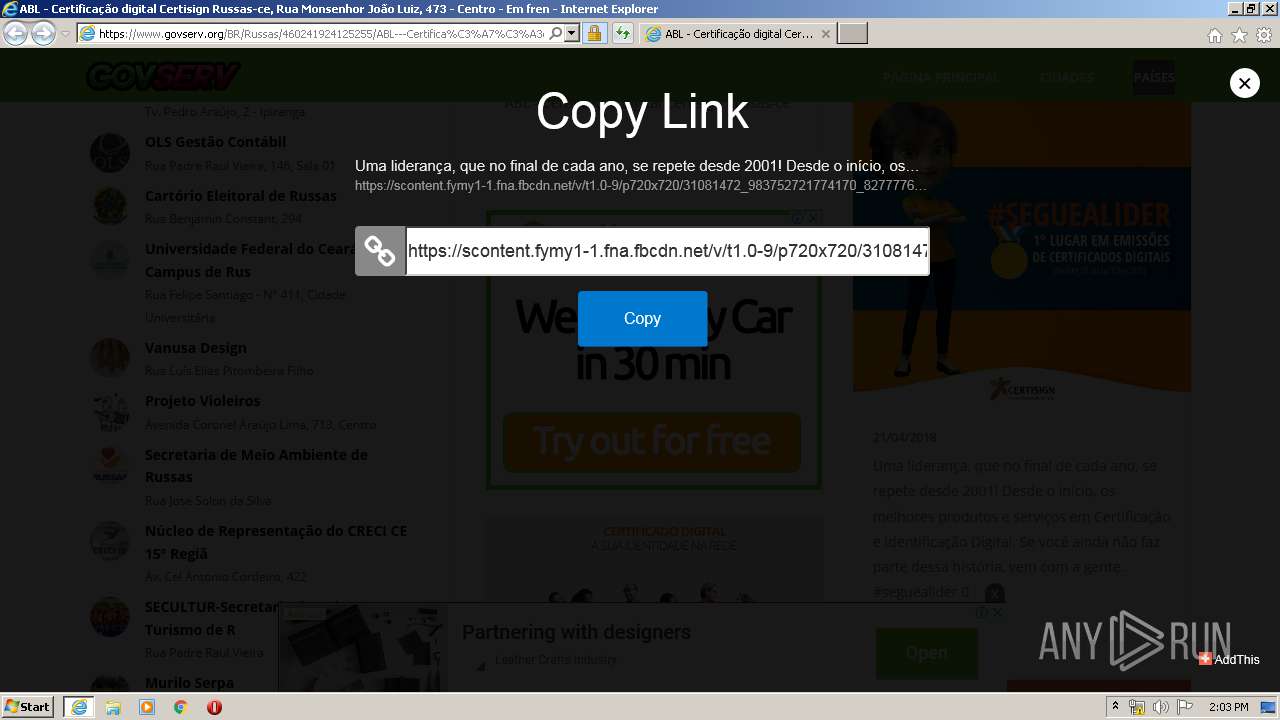Viewport: 1280px width, 720px height.
Task: Open Favorites star icon
Action: pyautogui.click(x=1239, y=35)
